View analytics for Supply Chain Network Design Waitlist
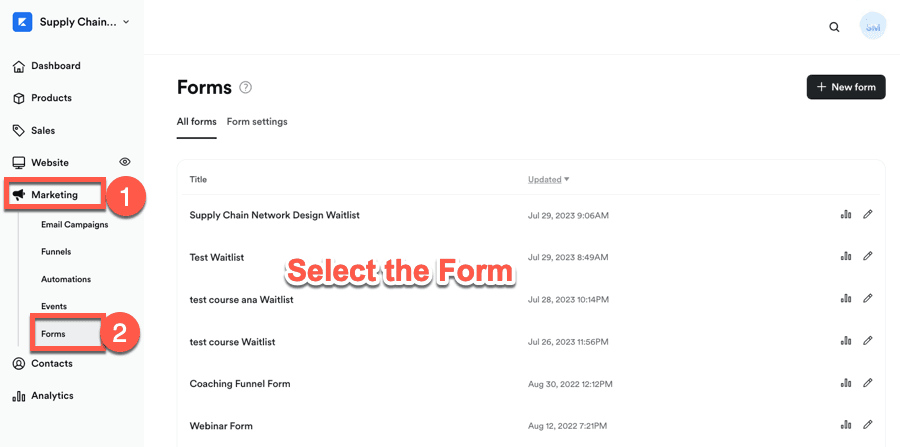The image size is (900, 447). coord(846,214)
